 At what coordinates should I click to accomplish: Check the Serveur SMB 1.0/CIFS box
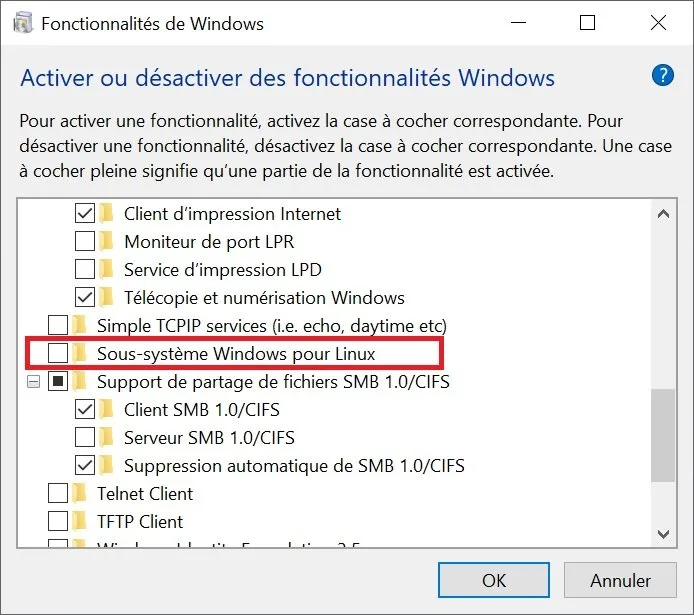click(85, 437)
